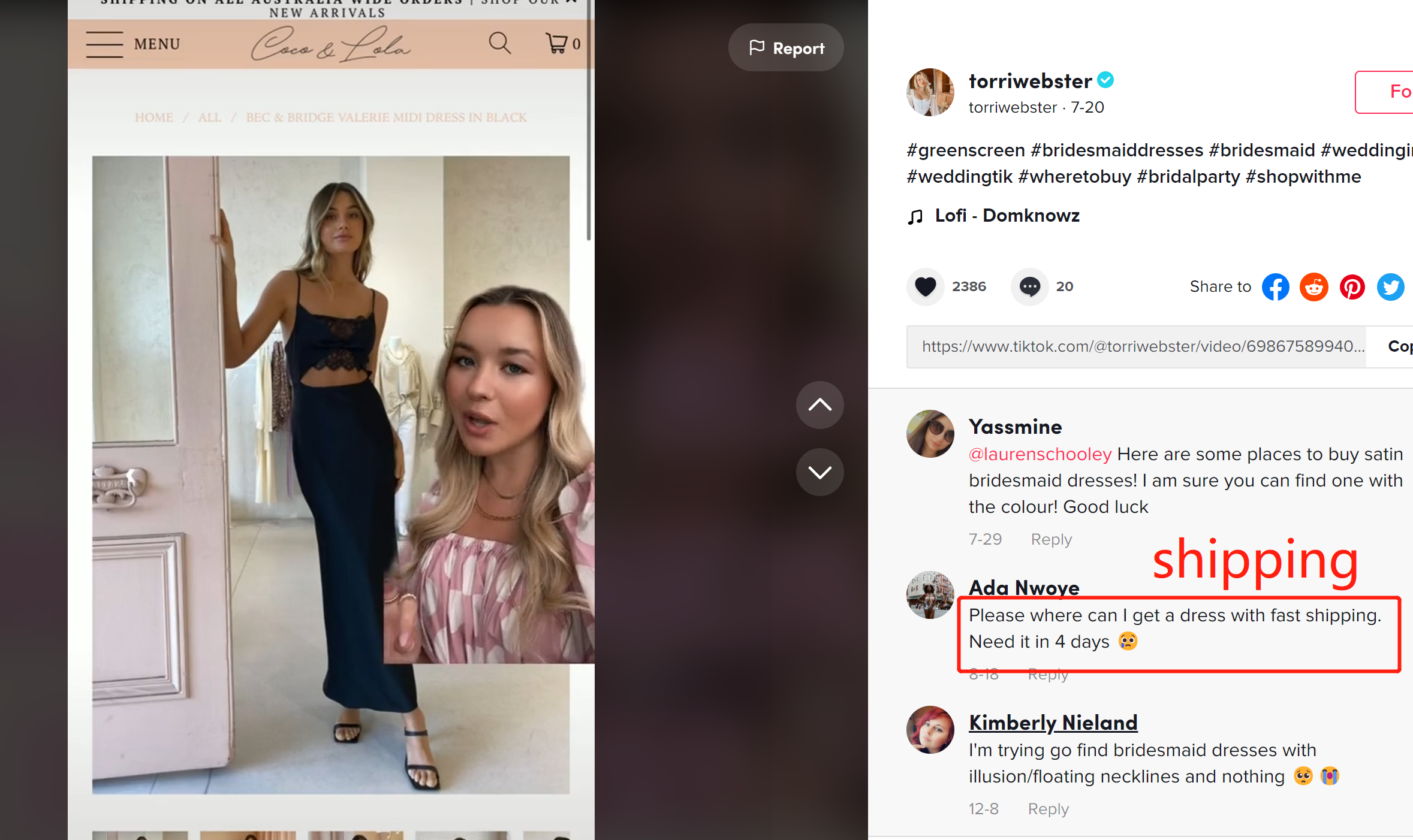The height and width of the screenshot is (840, 1413).
Task: Open the #shopwithme hashtag
Action: click(1303, 177)
